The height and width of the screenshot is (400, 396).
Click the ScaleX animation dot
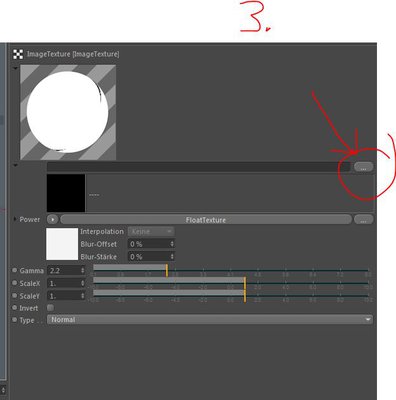[15, 283]
